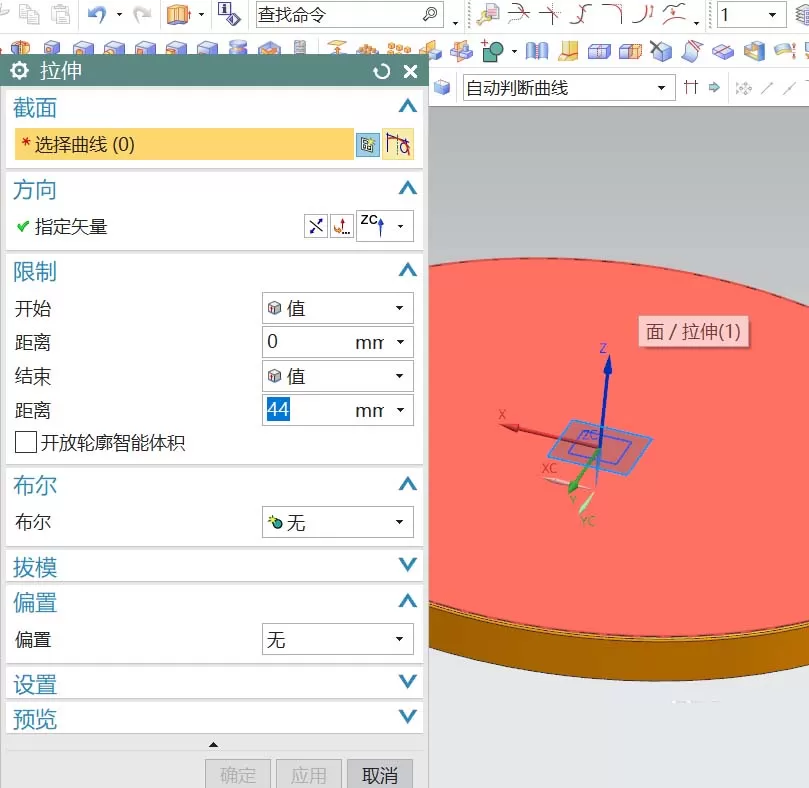This screenshot has height=788, width=809.
Task: Enable the 开放轮廓智能体积 checkbox
Action: pos(25,442)
